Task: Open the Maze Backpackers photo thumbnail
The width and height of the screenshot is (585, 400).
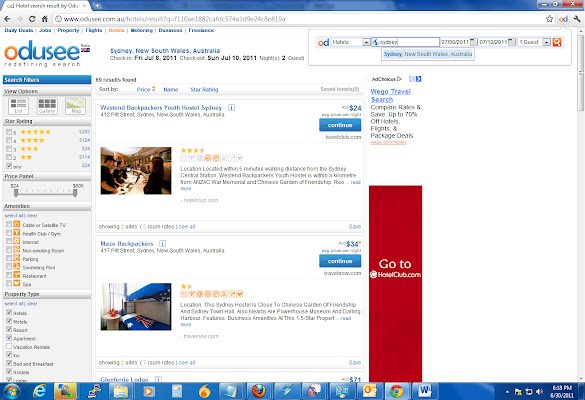Action: [x=136, y=306]
